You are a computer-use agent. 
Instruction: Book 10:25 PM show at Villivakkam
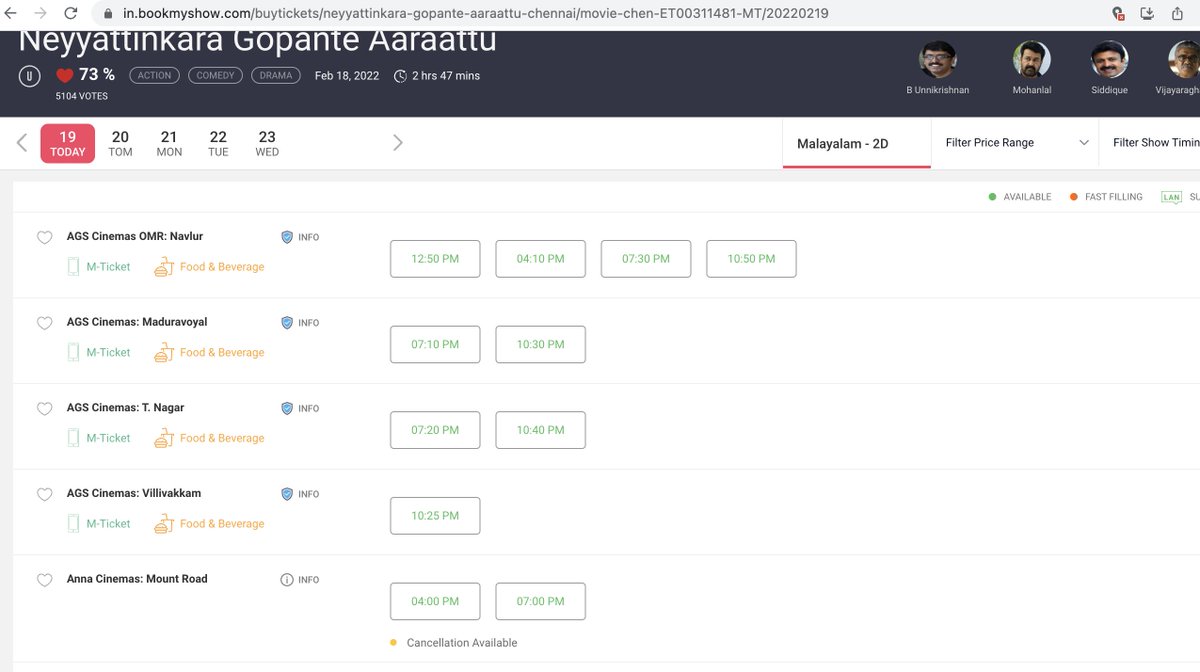coord(435,516)
